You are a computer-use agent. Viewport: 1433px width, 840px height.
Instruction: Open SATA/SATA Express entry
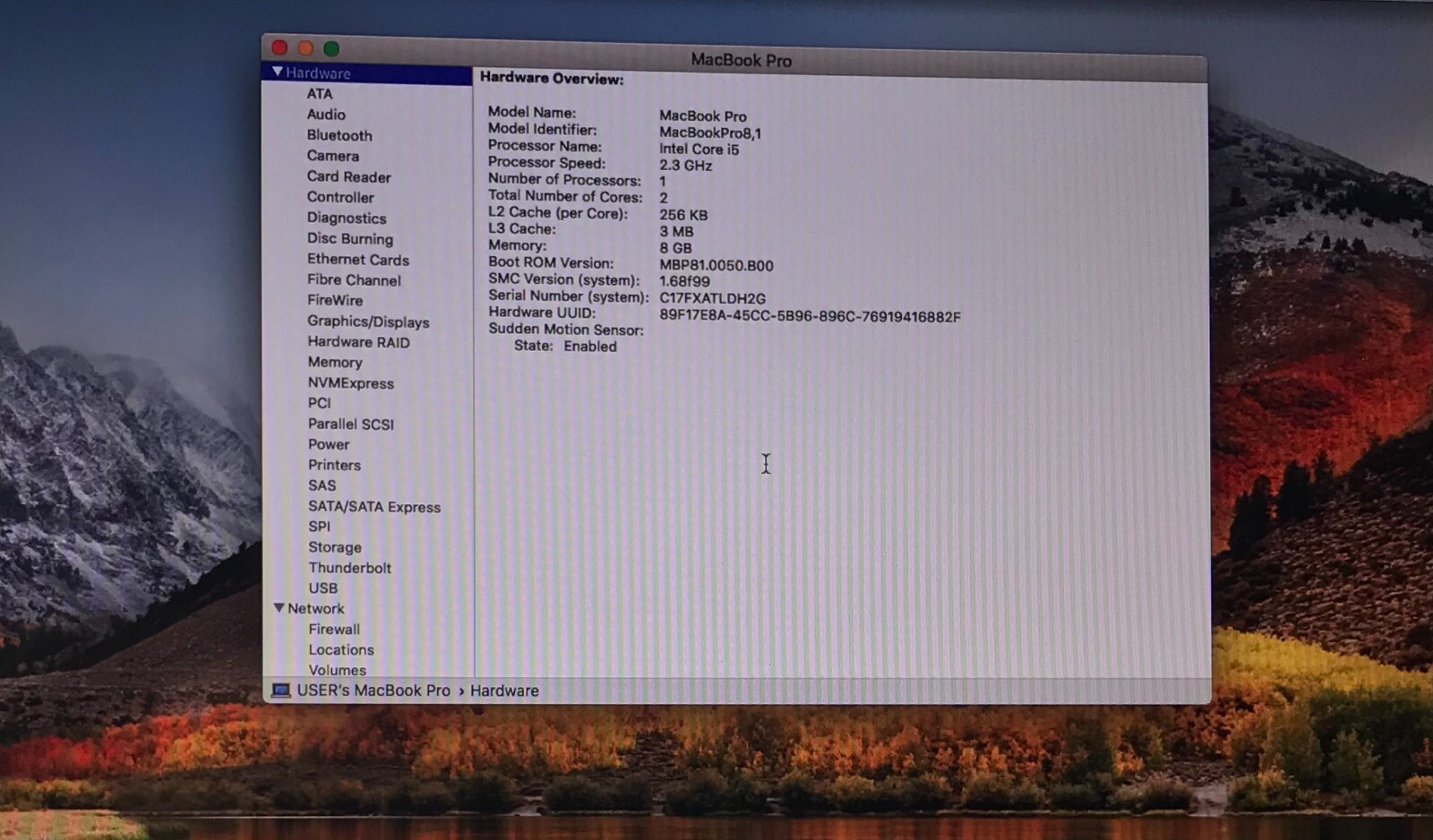click(374, 506)
